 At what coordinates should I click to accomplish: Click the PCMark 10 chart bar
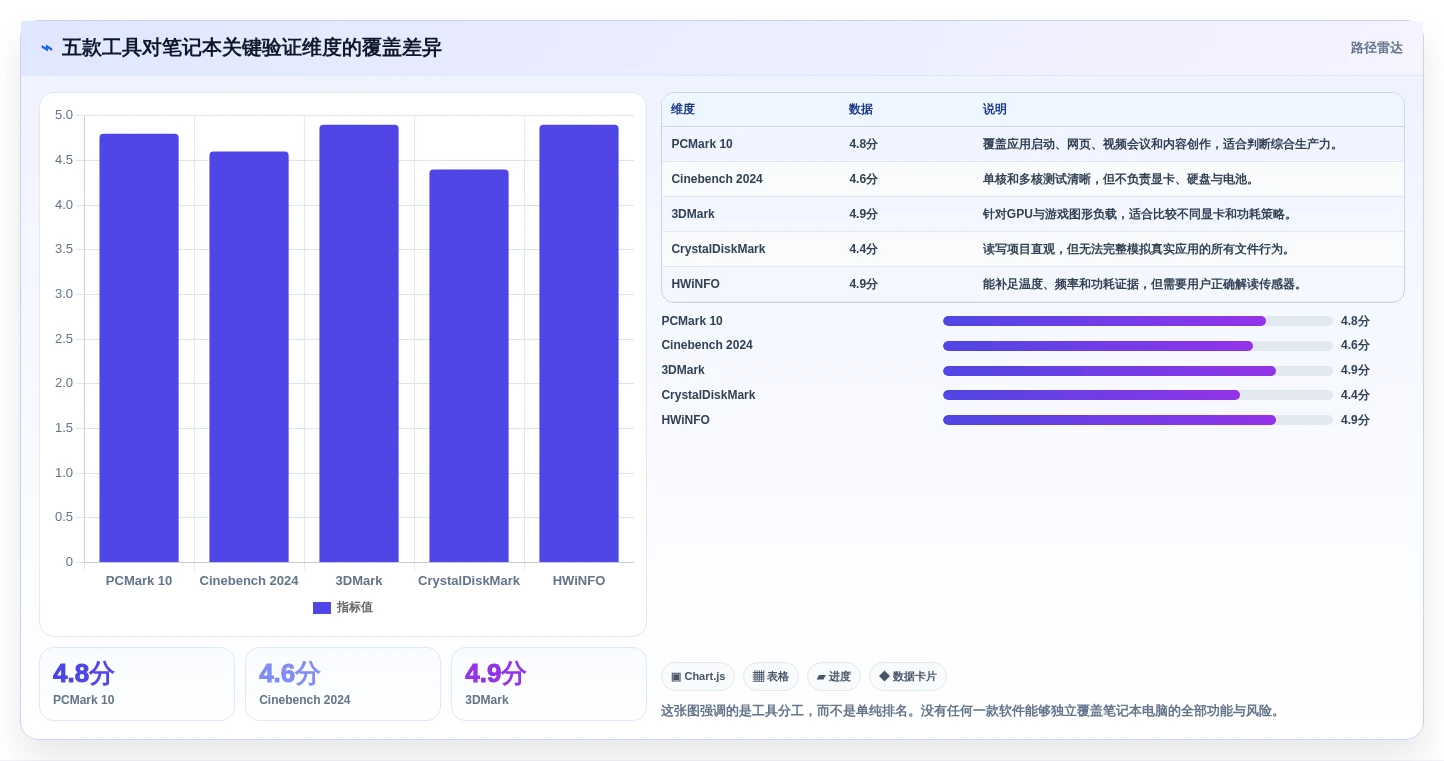(139, 348)
